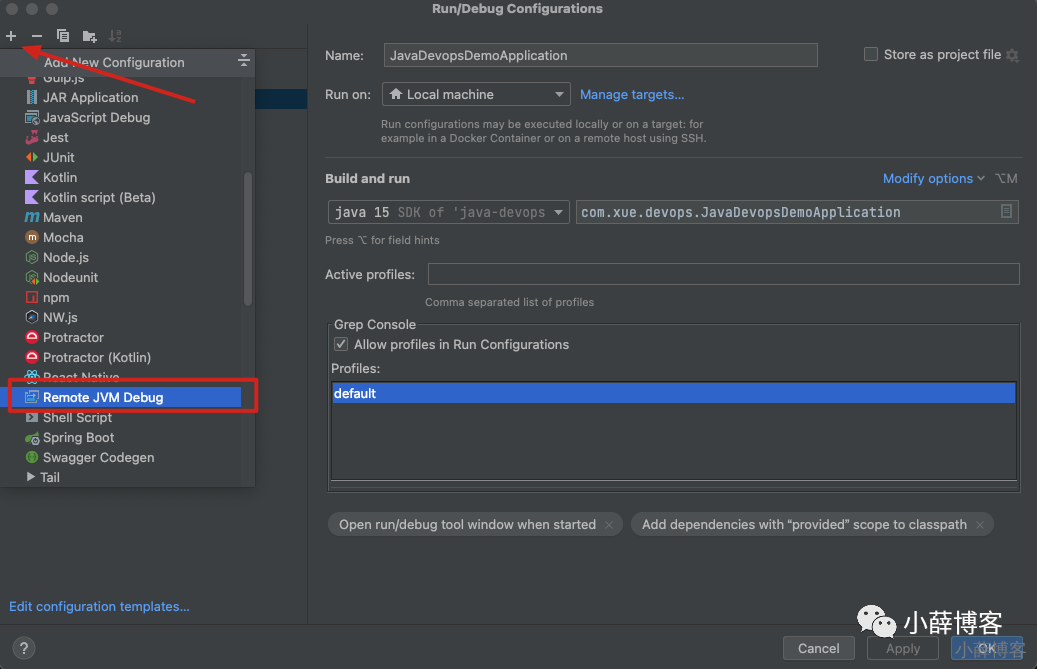Screen dimensions: 1037x669
Task: Click into the Name input field
Action: [601, 56]
